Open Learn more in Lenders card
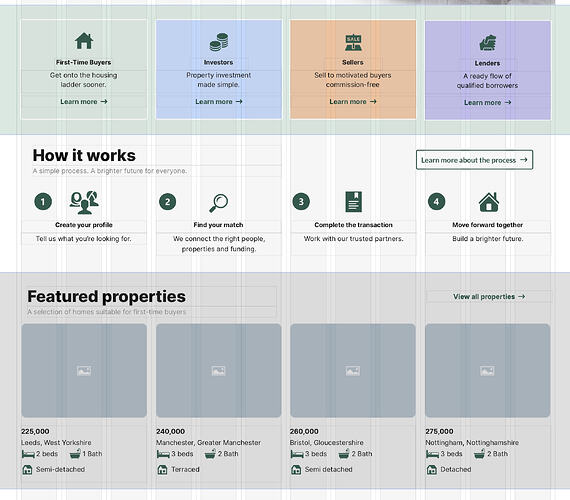 click(487, 103)
